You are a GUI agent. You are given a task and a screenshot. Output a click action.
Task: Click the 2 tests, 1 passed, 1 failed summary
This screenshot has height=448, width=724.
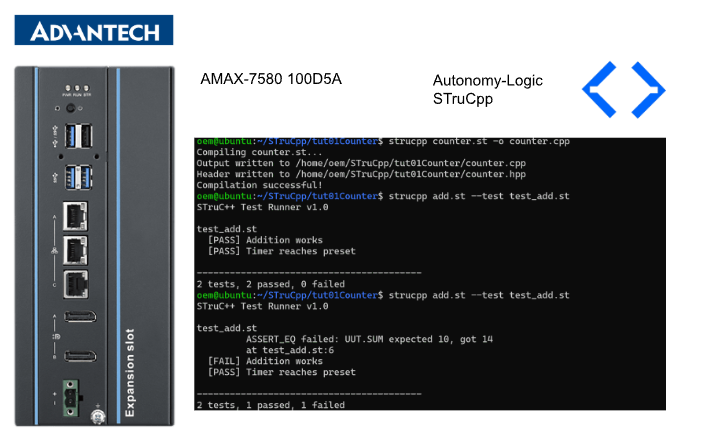(x=271, y=405)
